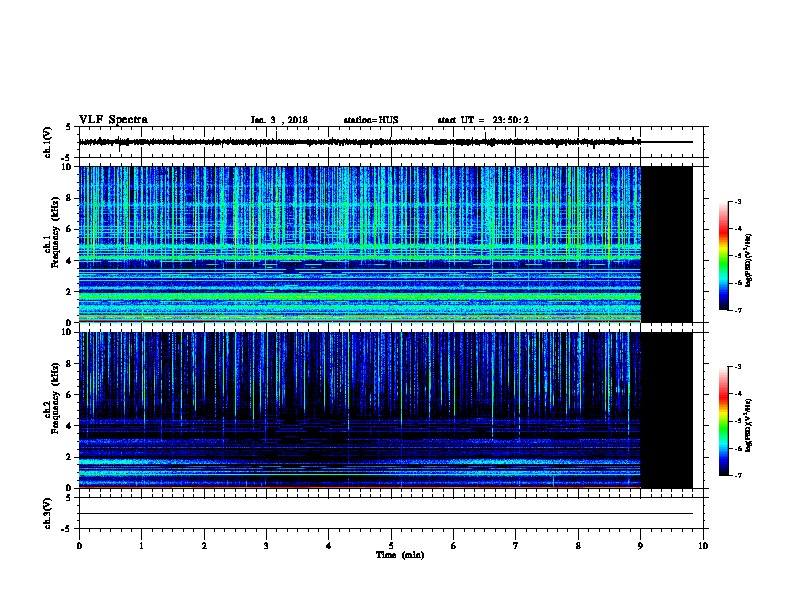The image size is (792, 612).
Task: Click the 6 kHz tick of ch.1 spectrogram
Action: [x=70, y=229]
